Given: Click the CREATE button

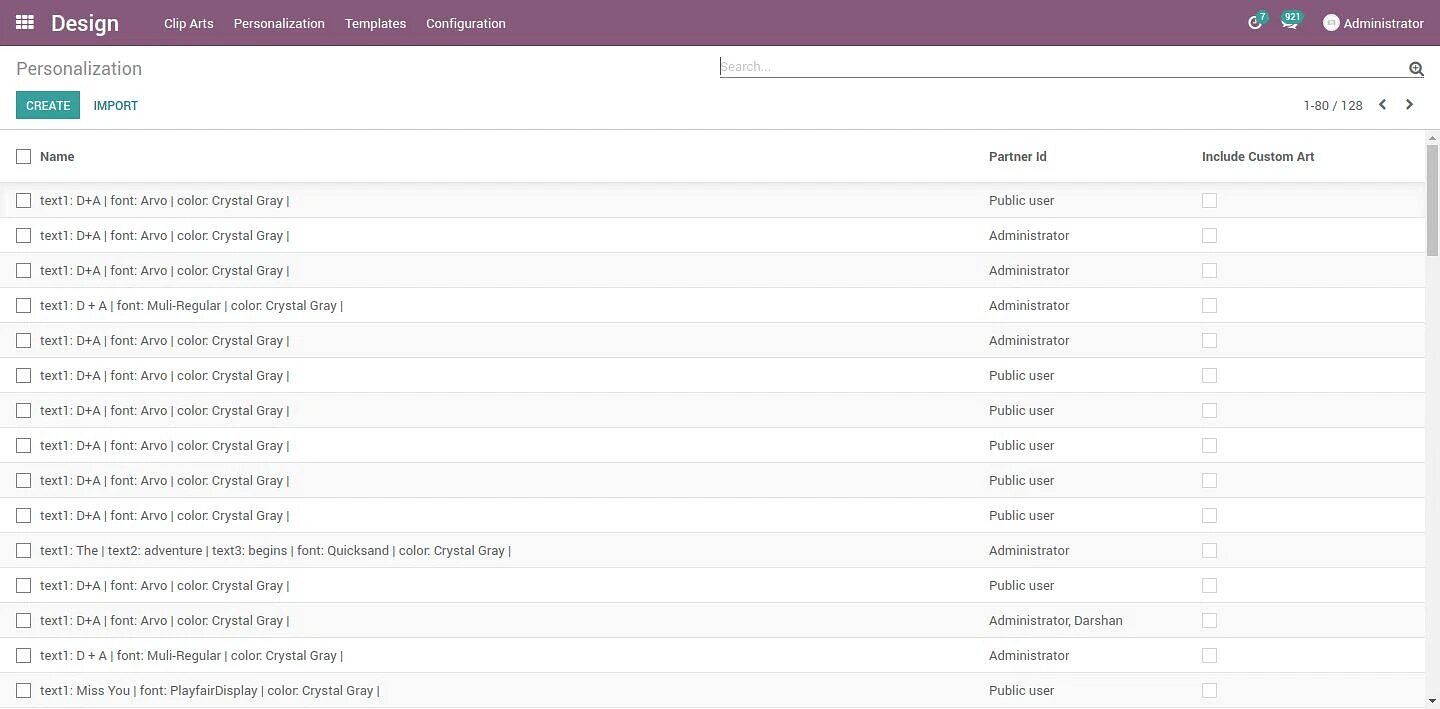Looking at the screenshot, I should [x=48, y=105].
